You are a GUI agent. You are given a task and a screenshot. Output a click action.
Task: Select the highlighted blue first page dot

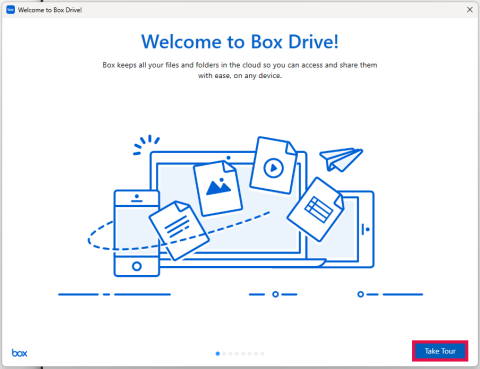(x=218, y=353)
